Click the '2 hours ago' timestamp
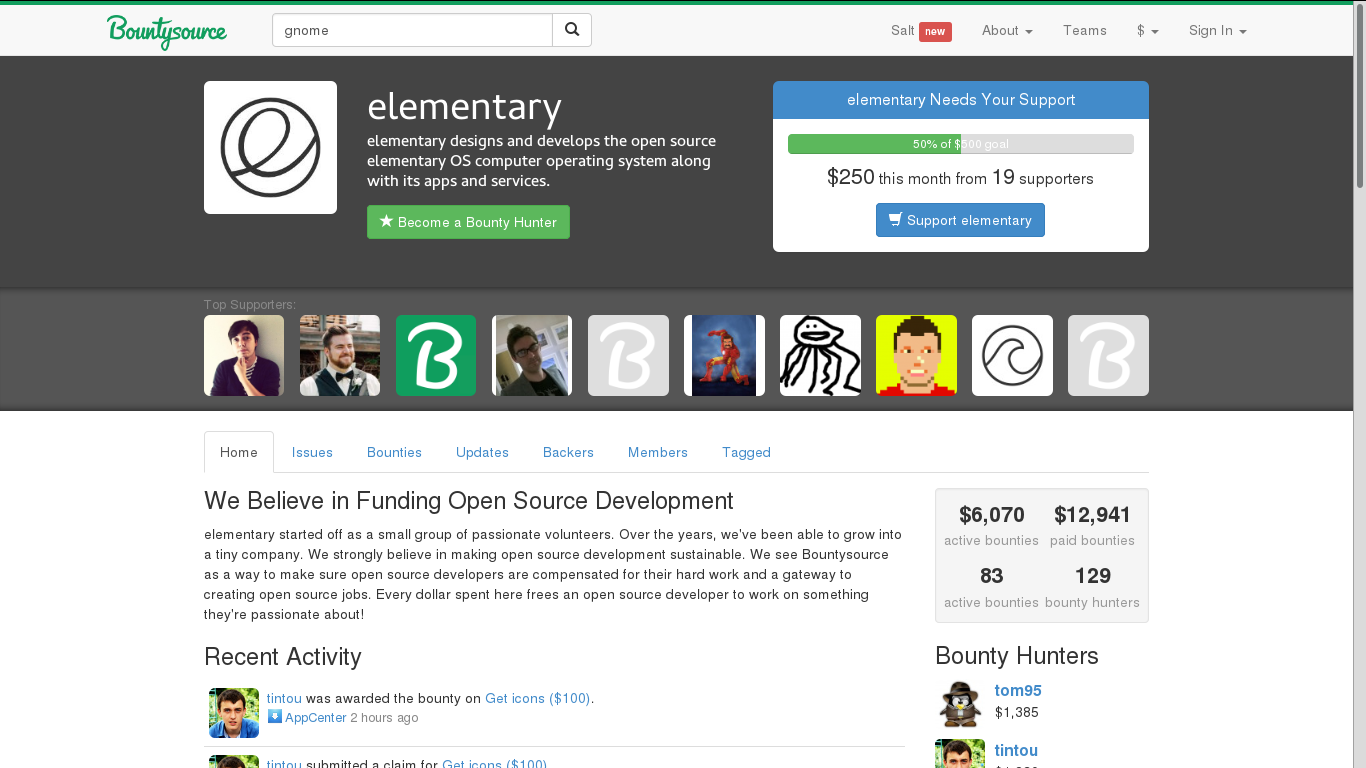The height and width of the screenshot is (768, 1366). pos(384,717)
